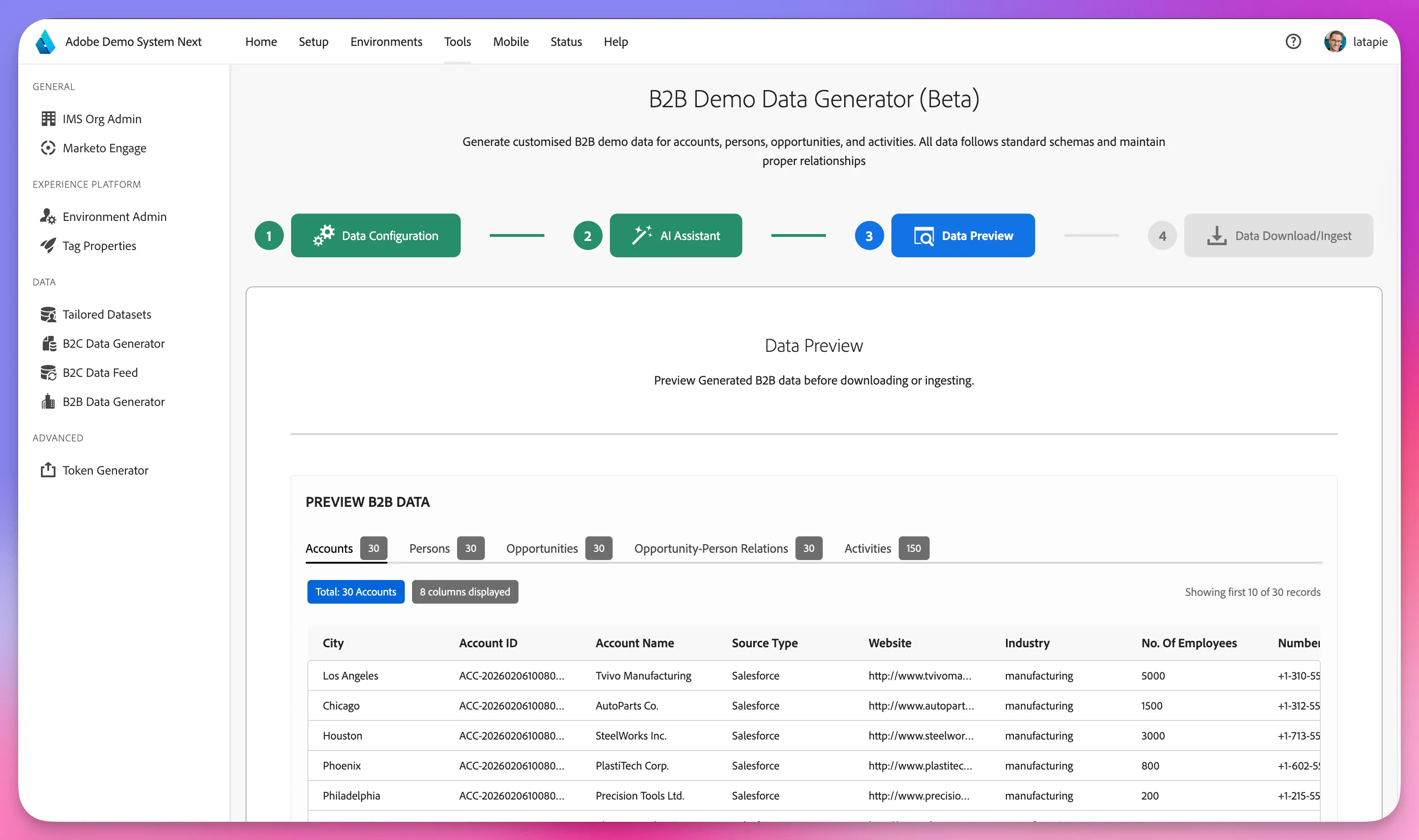The height and width of the screenshot is (840, 1419).
Task: Click the http://www.steelwor... website cell
Action: 921,735
